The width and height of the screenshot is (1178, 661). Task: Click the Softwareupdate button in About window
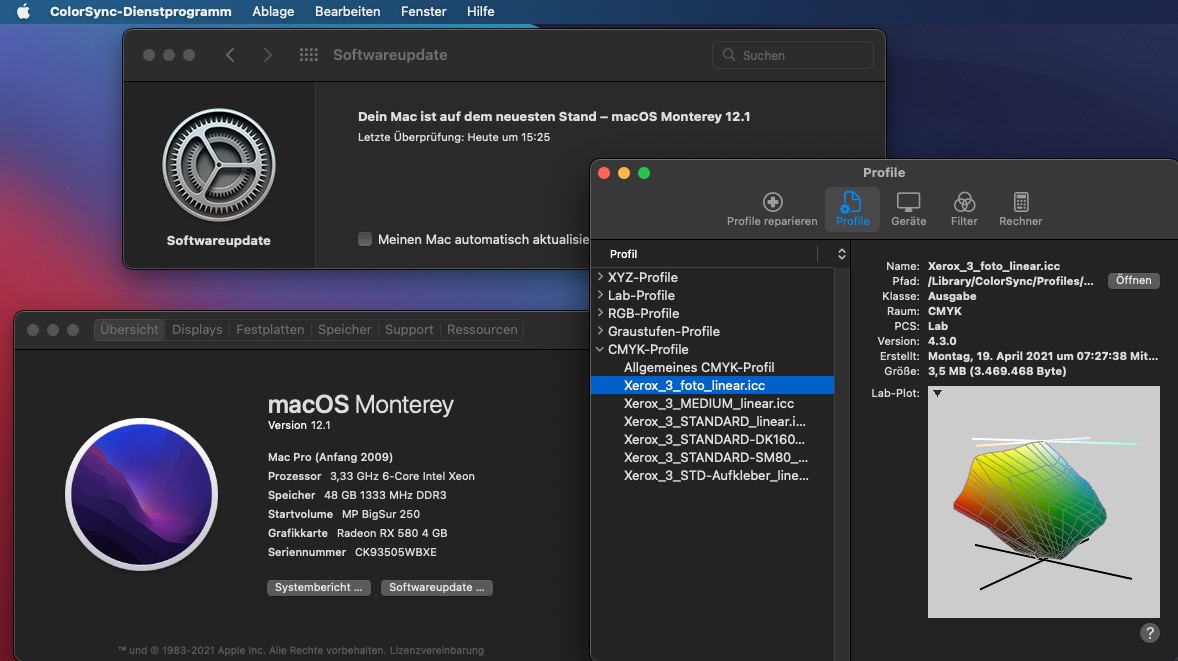(x=436, y=587)
